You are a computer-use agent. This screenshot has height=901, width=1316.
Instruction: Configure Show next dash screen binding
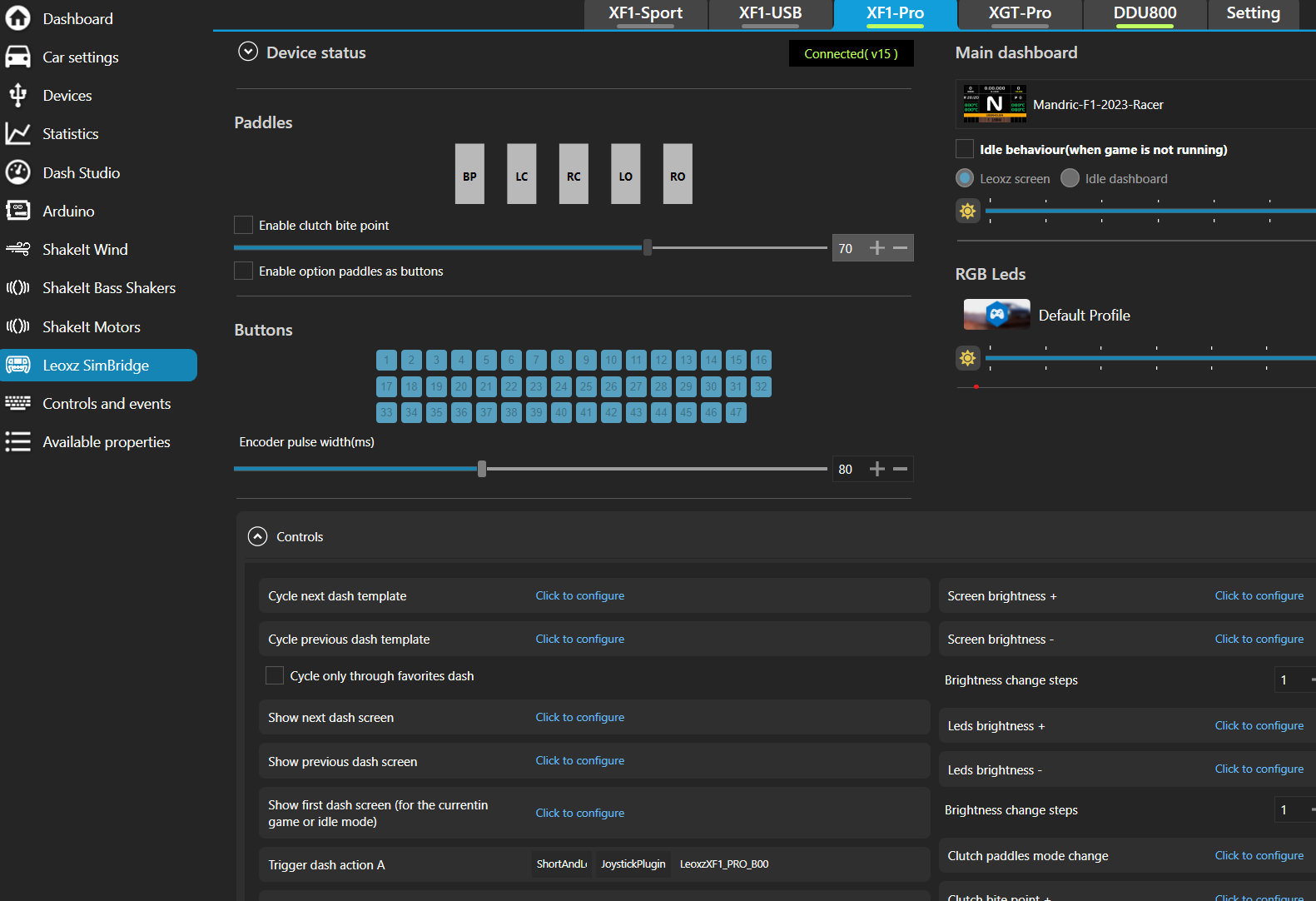coord(580,717)
